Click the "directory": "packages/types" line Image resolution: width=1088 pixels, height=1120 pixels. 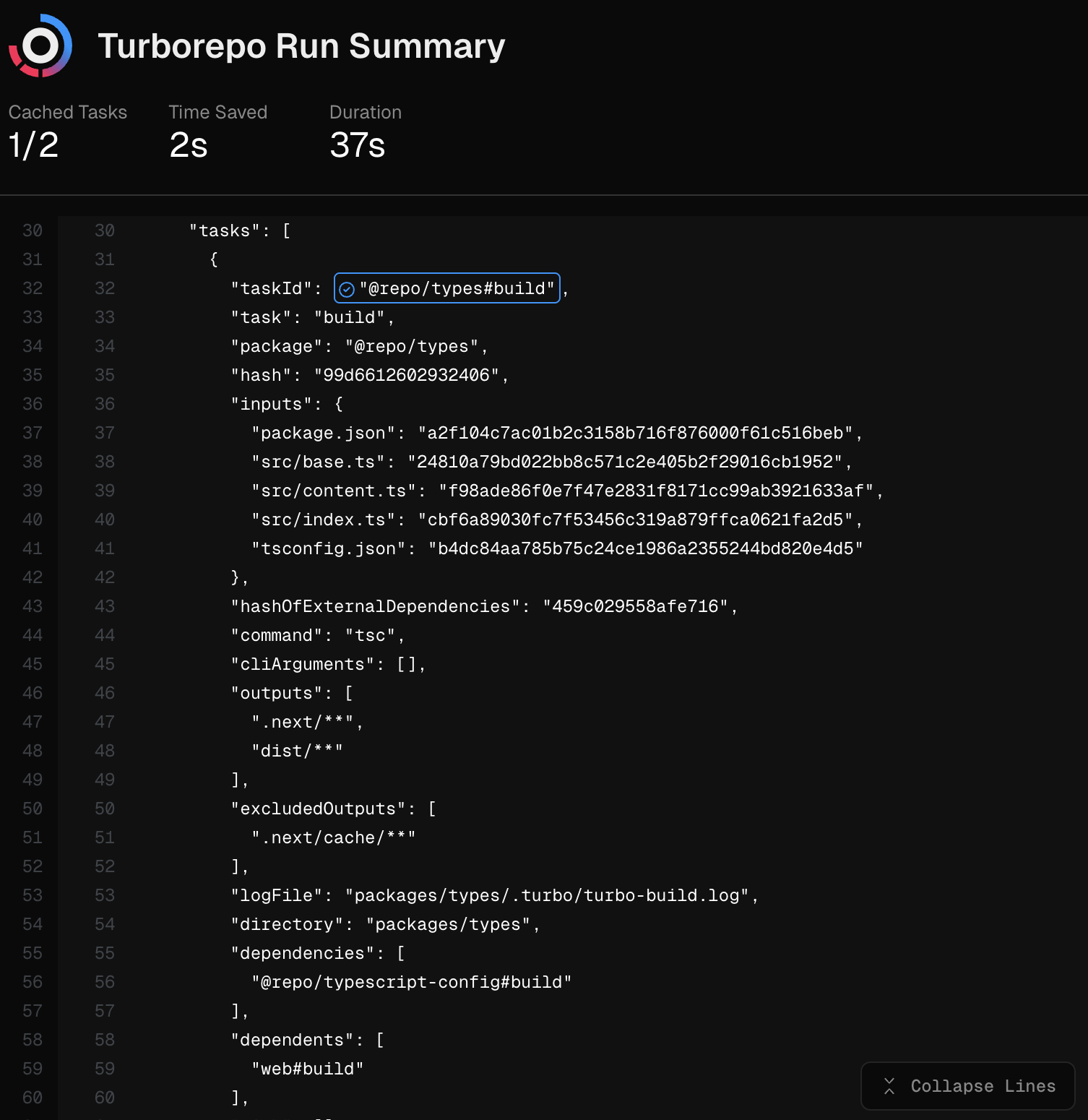386,924
